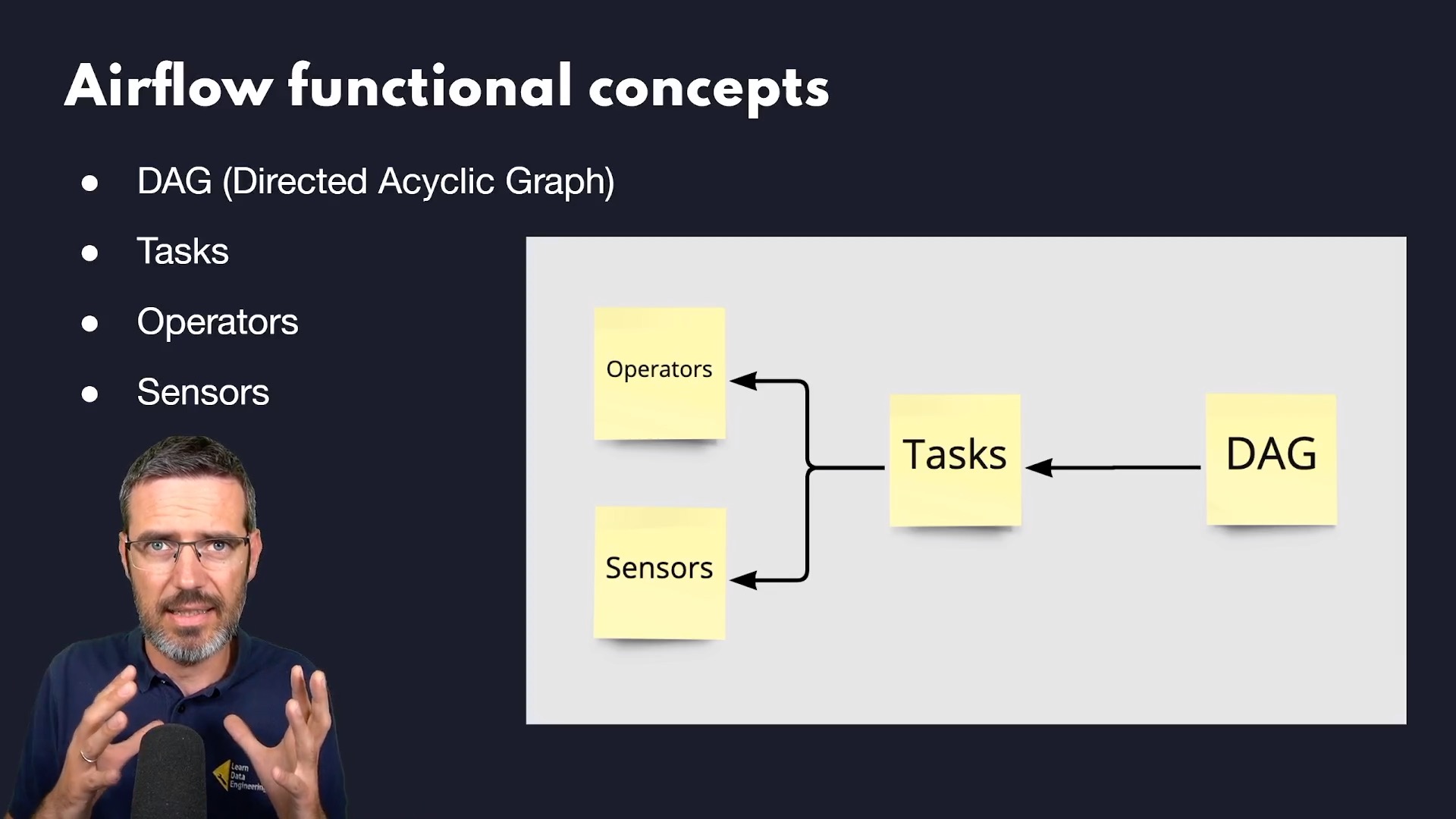Select the DAG bullet point text
The image size is (1456, 819).
(x=375, y=180)
